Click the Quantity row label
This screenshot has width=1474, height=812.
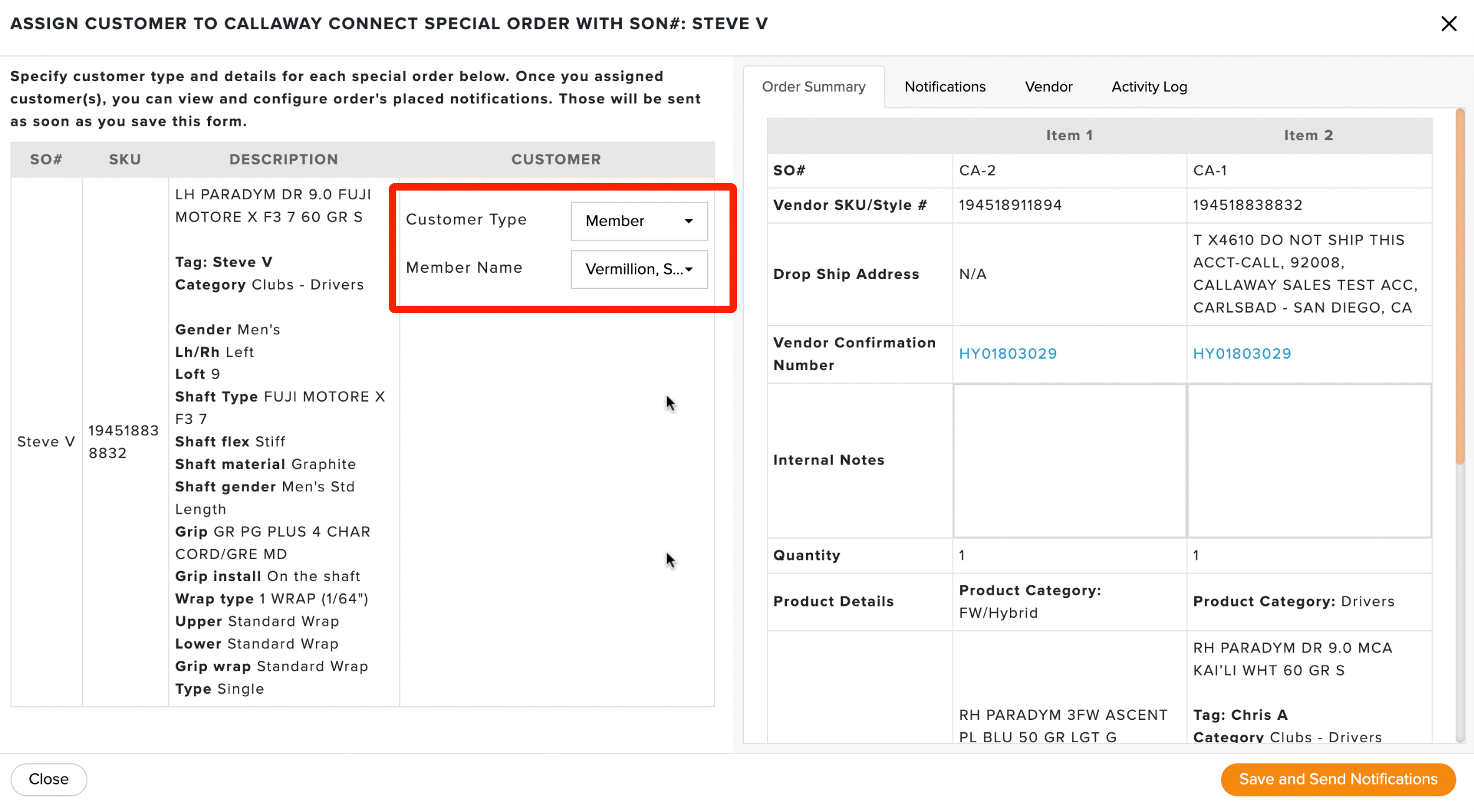(807, 555)
